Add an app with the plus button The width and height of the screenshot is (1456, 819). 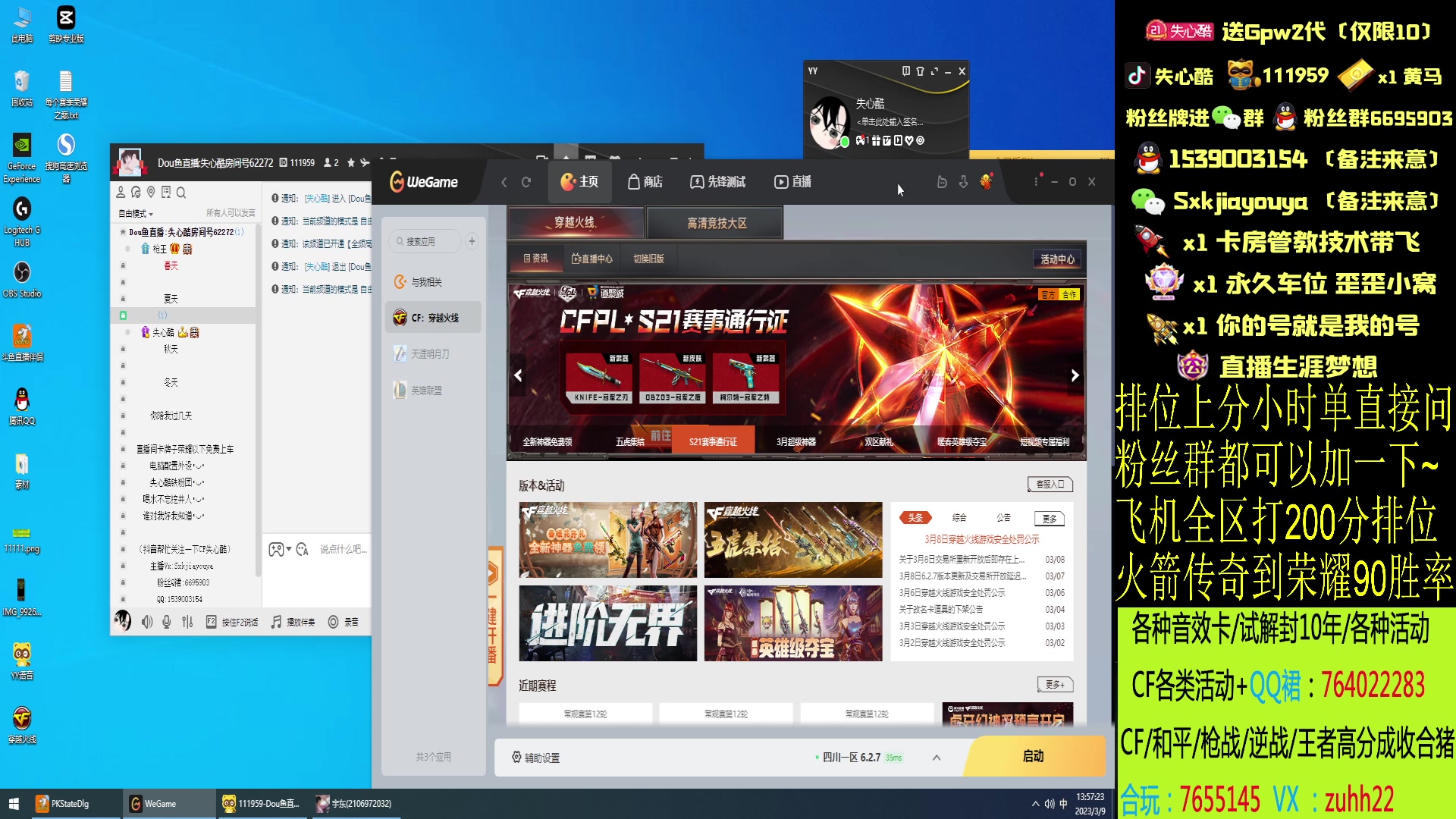[x=472, y=241]
